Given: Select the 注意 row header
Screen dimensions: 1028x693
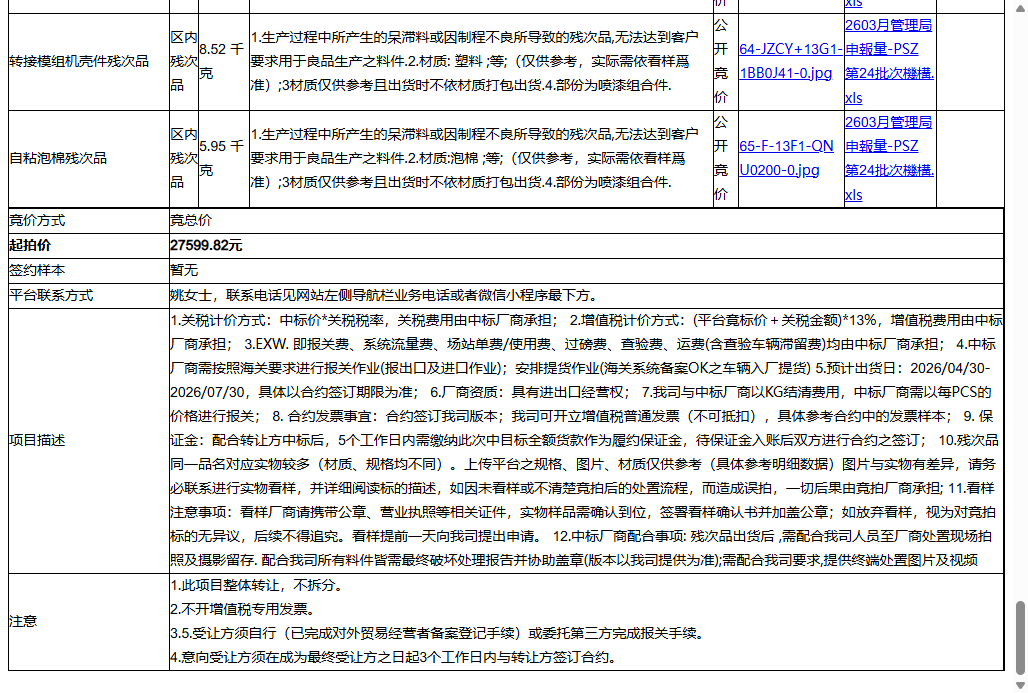Looking at the screenshot, I should click(23, 620).
